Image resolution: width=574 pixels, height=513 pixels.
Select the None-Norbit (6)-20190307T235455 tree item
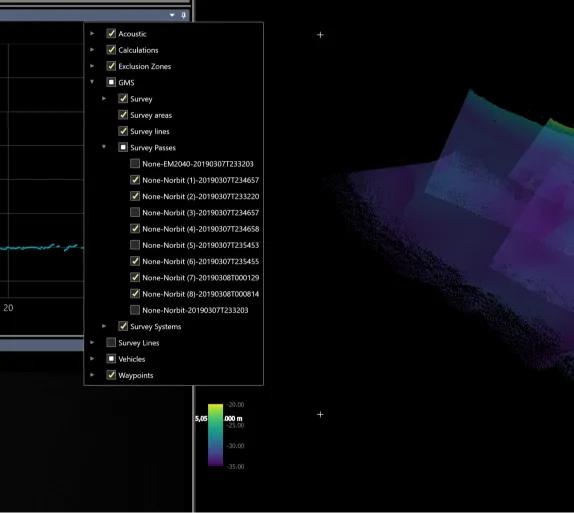(201, 261)
